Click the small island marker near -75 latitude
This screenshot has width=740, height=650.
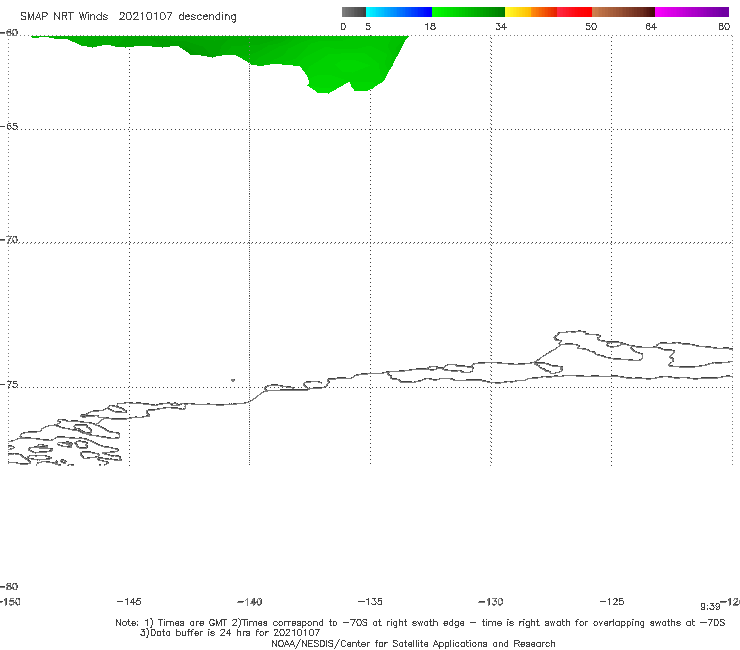233,380
